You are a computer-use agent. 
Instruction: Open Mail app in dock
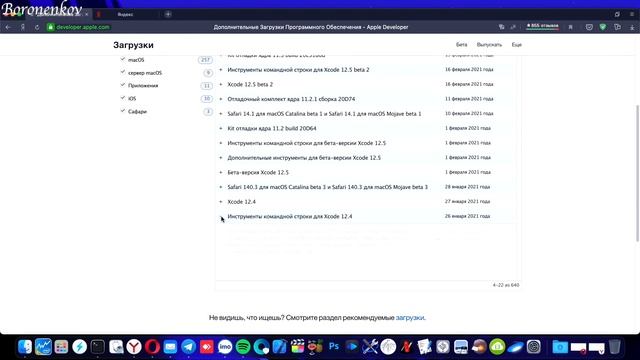coord(170,347)
